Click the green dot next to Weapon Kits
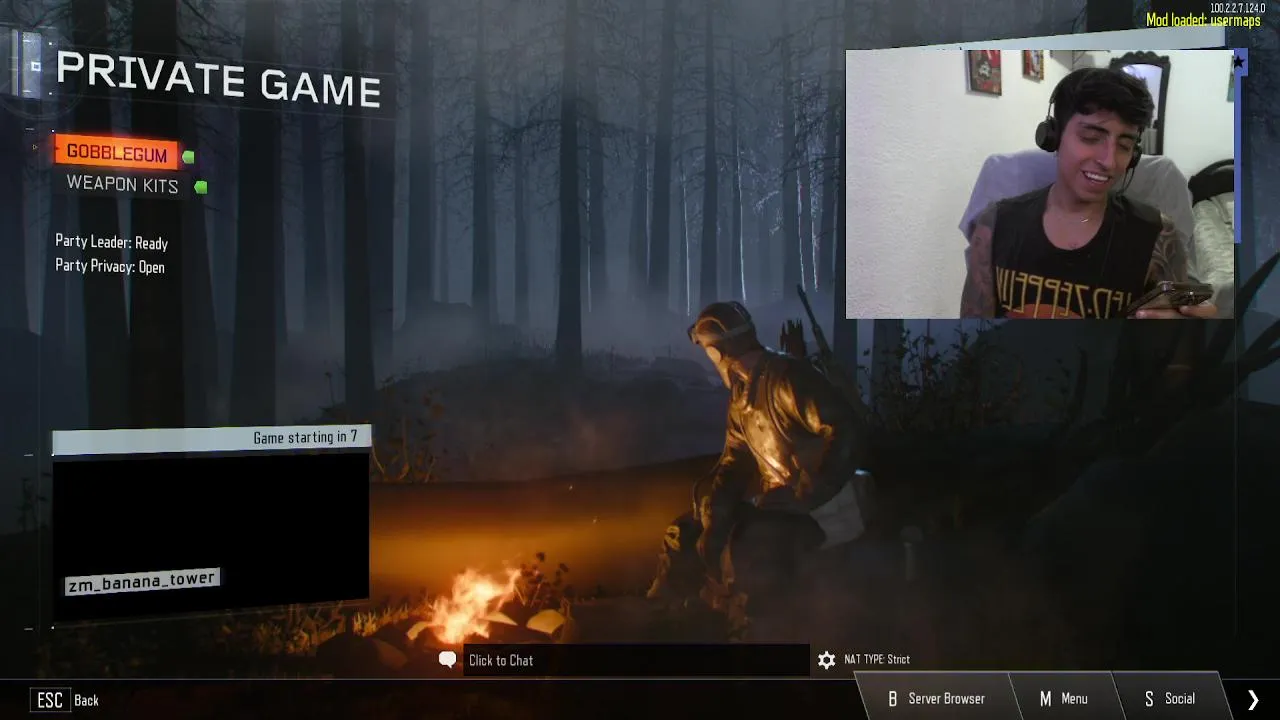Screen dimensions: 1280x720 pos(201,187)
